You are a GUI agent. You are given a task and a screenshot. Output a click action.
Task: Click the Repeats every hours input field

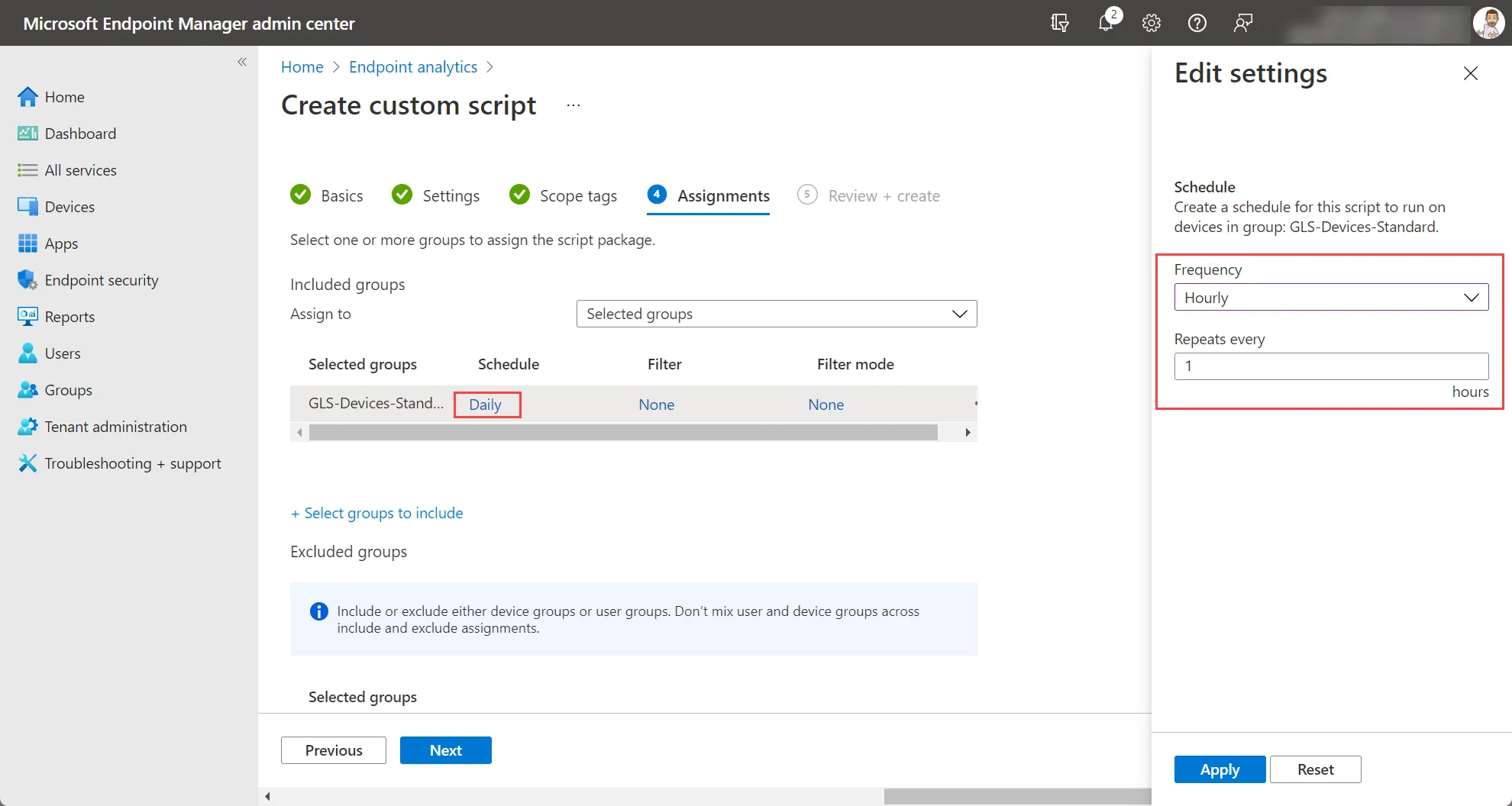(1331, 366)
